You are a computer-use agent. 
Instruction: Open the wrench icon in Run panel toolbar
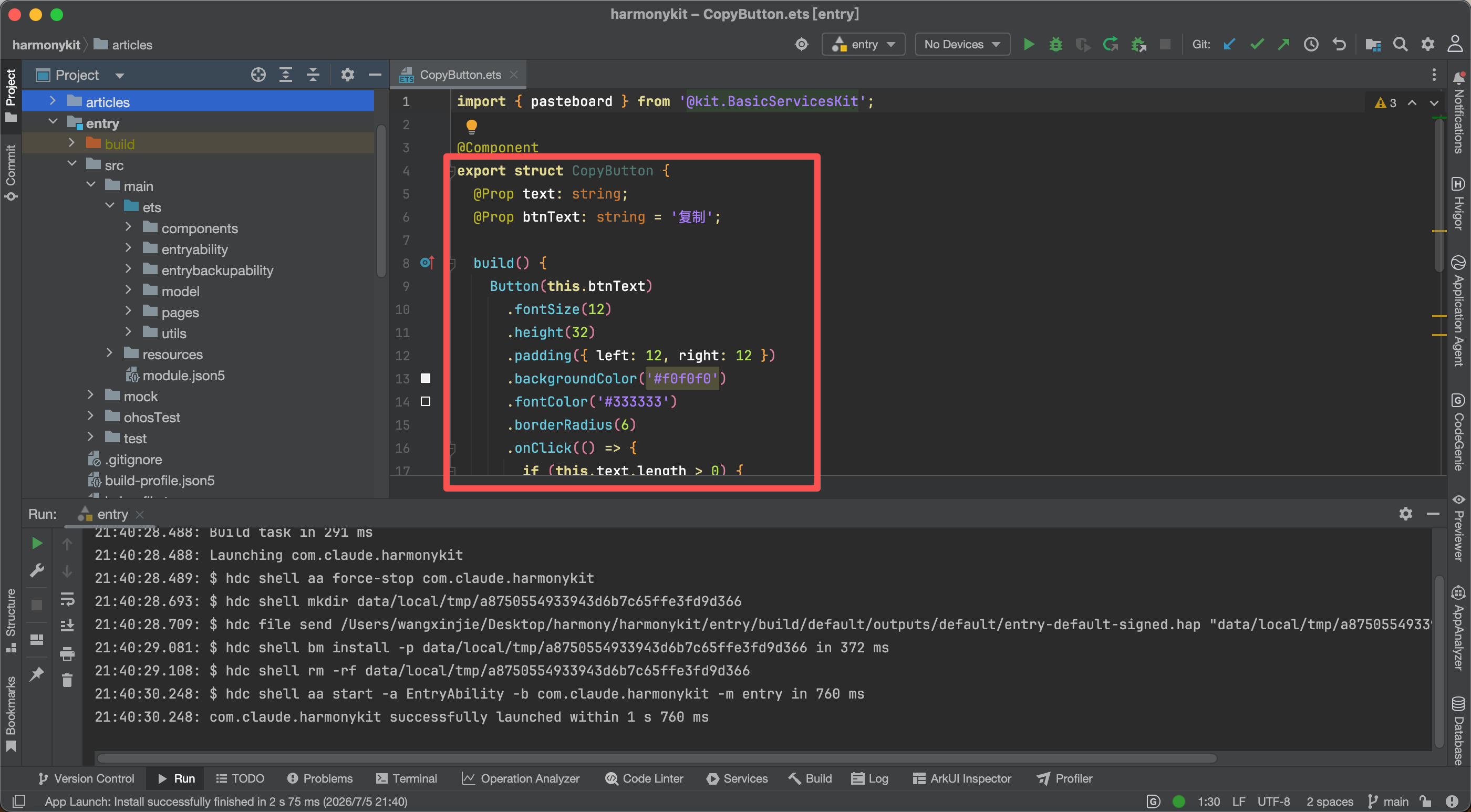[37, 570]
